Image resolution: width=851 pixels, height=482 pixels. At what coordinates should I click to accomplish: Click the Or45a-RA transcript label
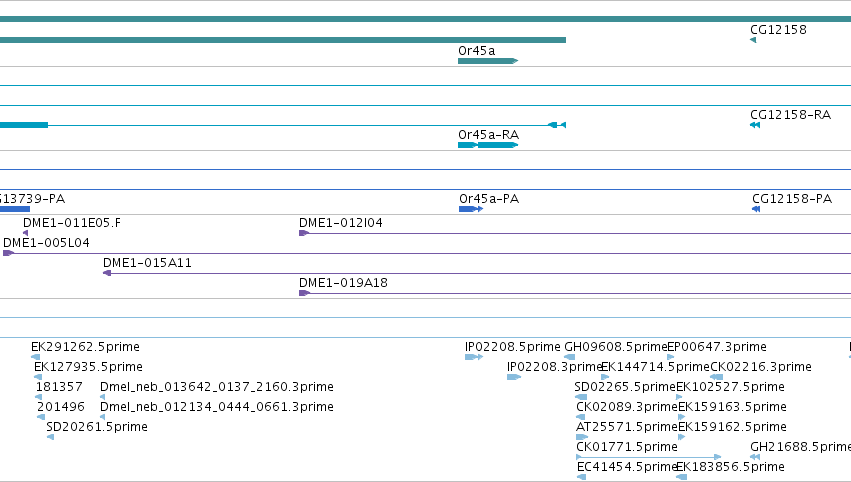tap(488, 135)
